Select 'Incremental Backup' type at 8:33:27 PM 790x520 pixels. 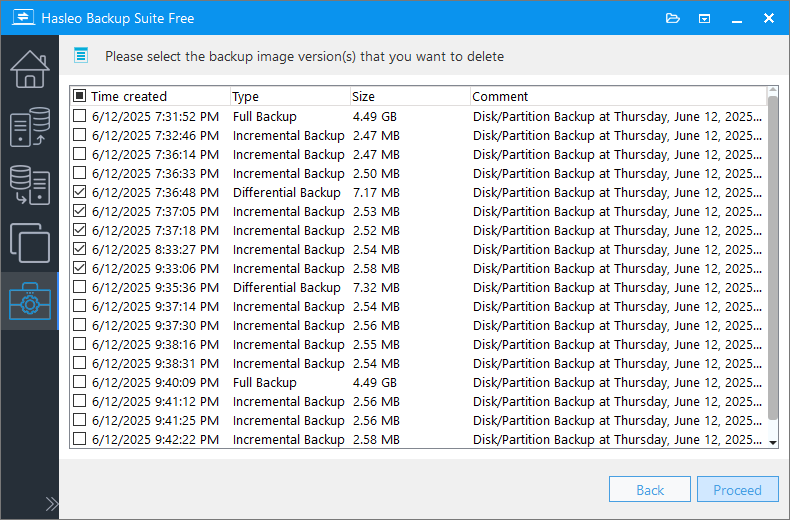coord(289,249)
